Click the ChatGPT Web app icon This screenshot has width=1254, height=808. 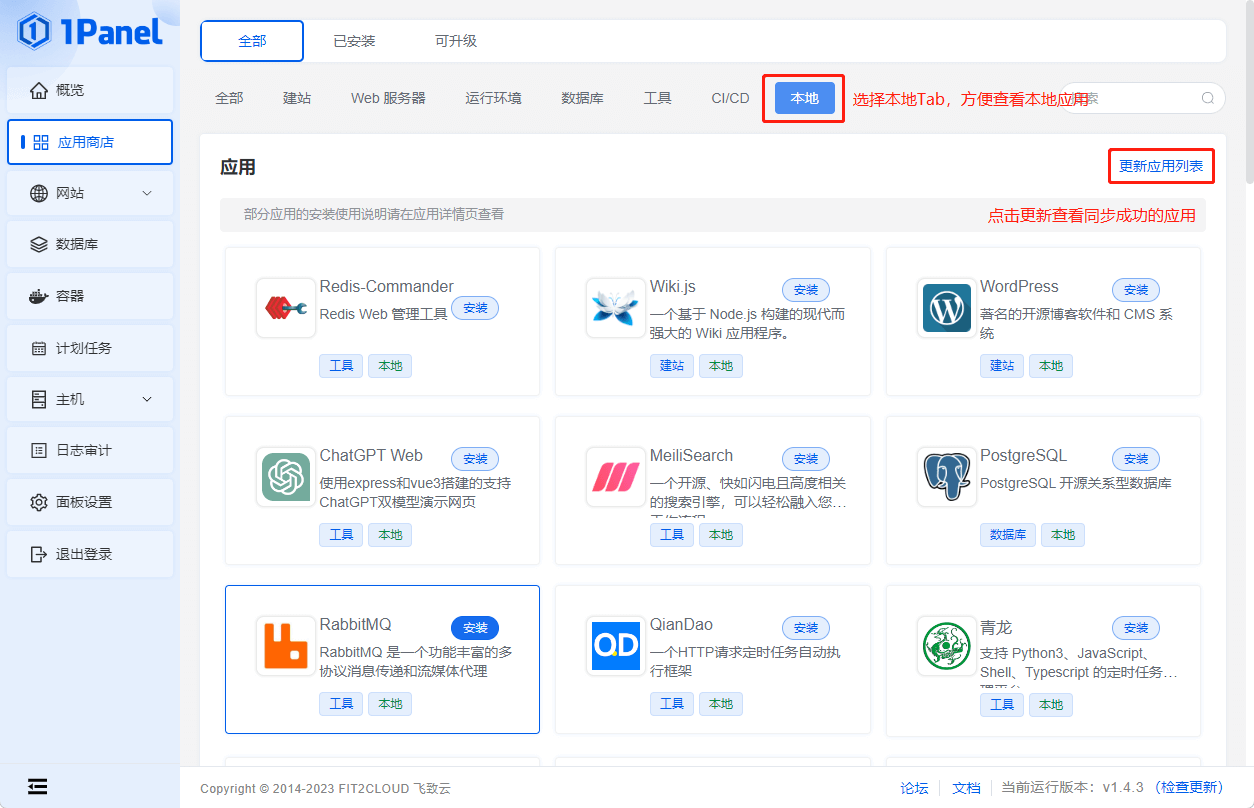tap(286, 477)
